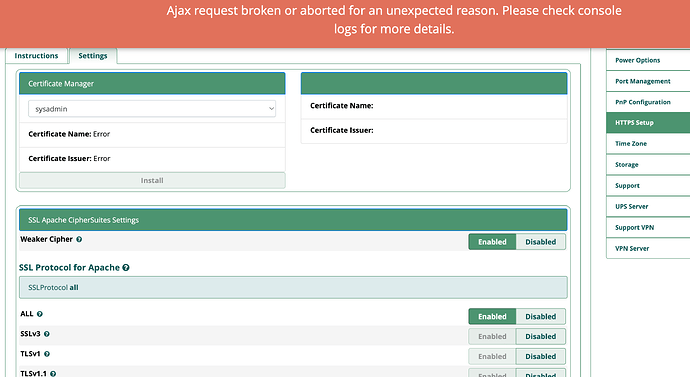Open Storage in sidebar
The height and width of the screenshot is (377, 690).
pos(648,165)
